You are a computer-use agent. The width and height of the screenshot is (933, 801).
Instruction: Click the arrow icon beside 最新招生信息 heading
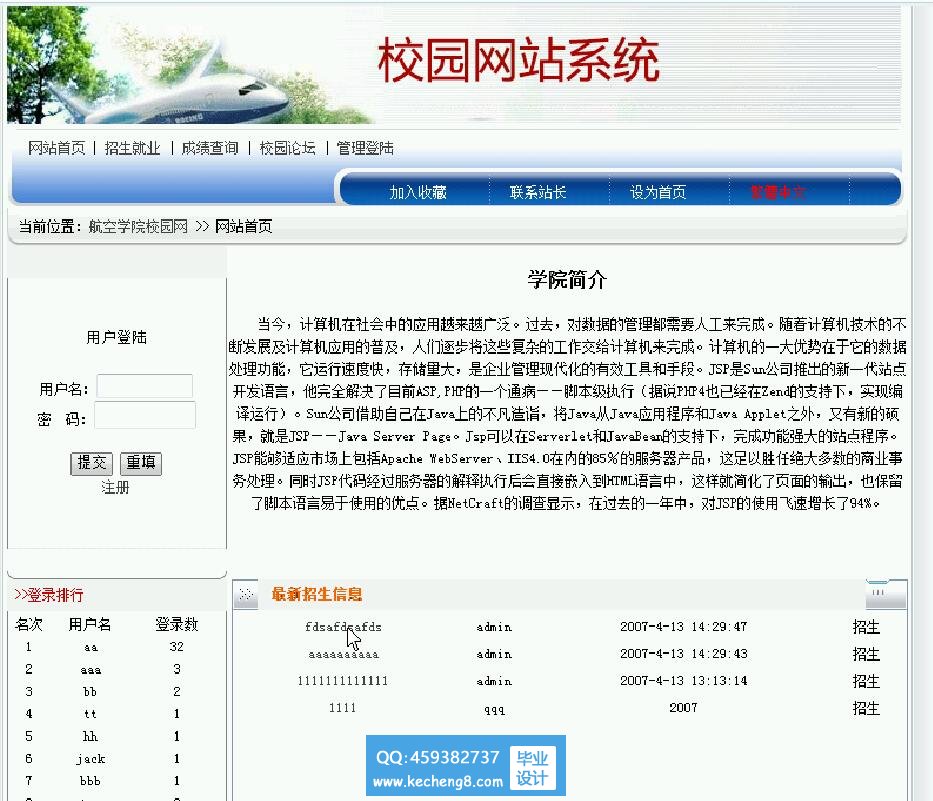[x=245, y=594]
